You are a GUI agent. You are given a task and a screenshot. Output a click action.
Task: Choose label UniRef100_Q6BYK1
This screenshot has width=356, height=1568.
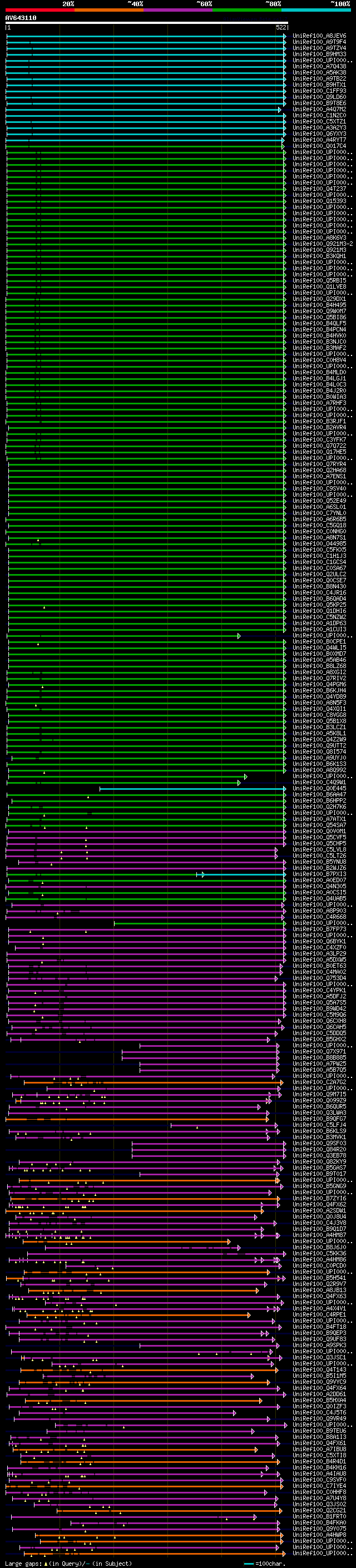pos(319,942)
